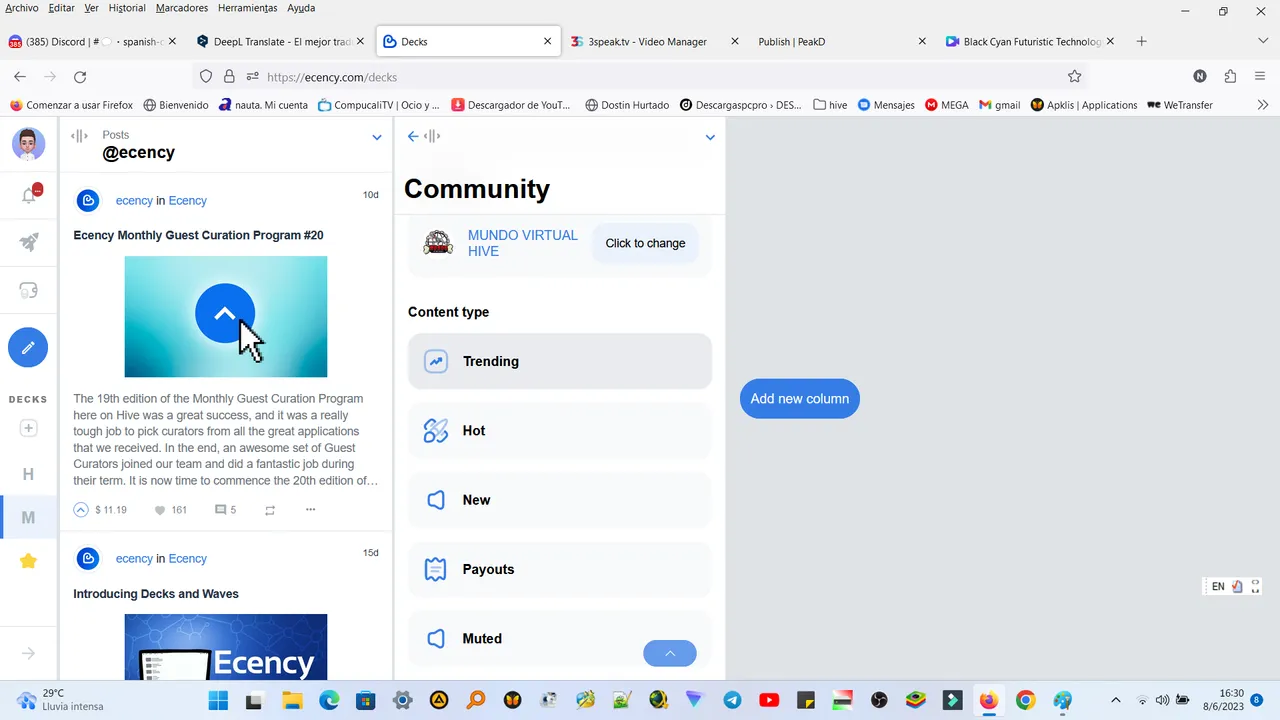Expand the @ecency Posts column chevron
The height and width of the screenshot is (720, 1280).
377,137
